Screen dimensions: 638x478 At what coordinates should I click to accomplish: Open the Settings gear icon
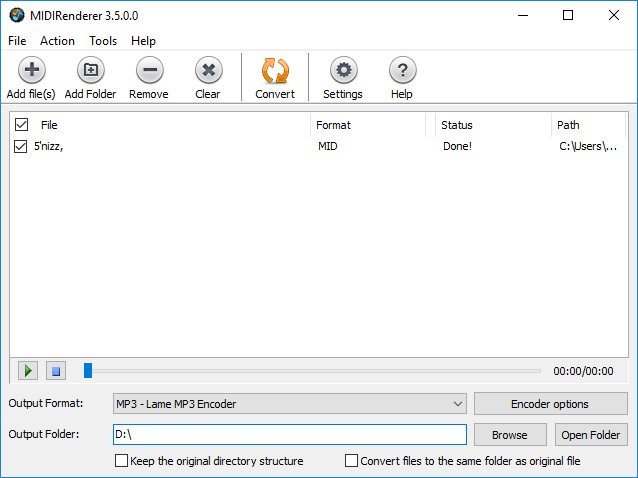pos(343,71)
